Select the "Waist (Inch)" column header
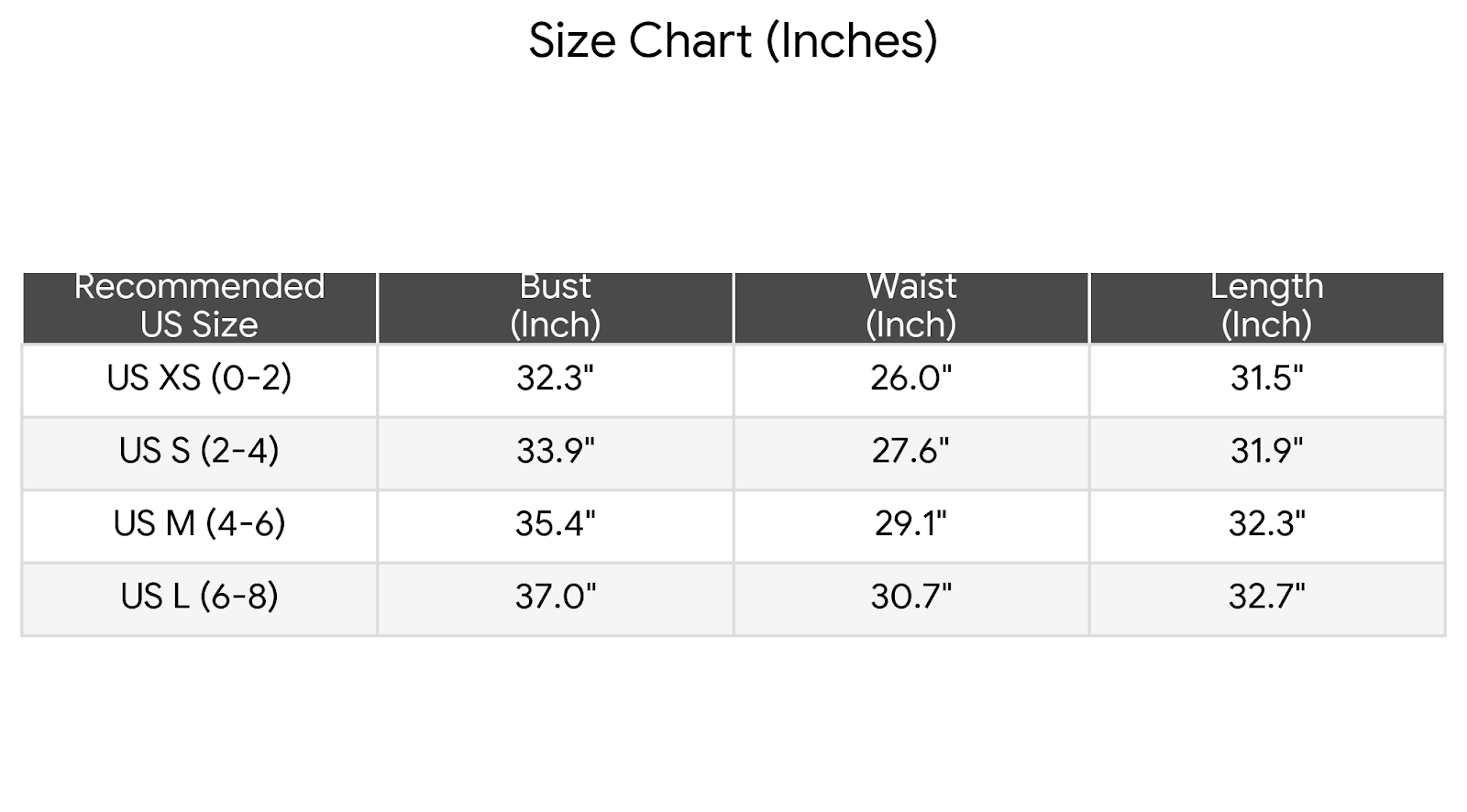 910,306
